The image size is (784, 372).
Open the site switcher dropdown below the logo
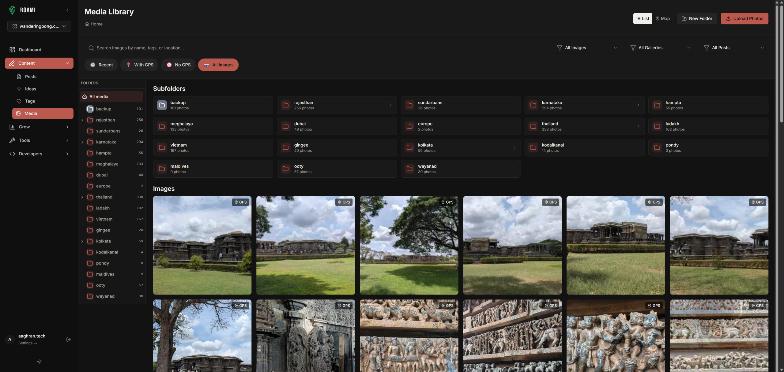tap(39, 26)
